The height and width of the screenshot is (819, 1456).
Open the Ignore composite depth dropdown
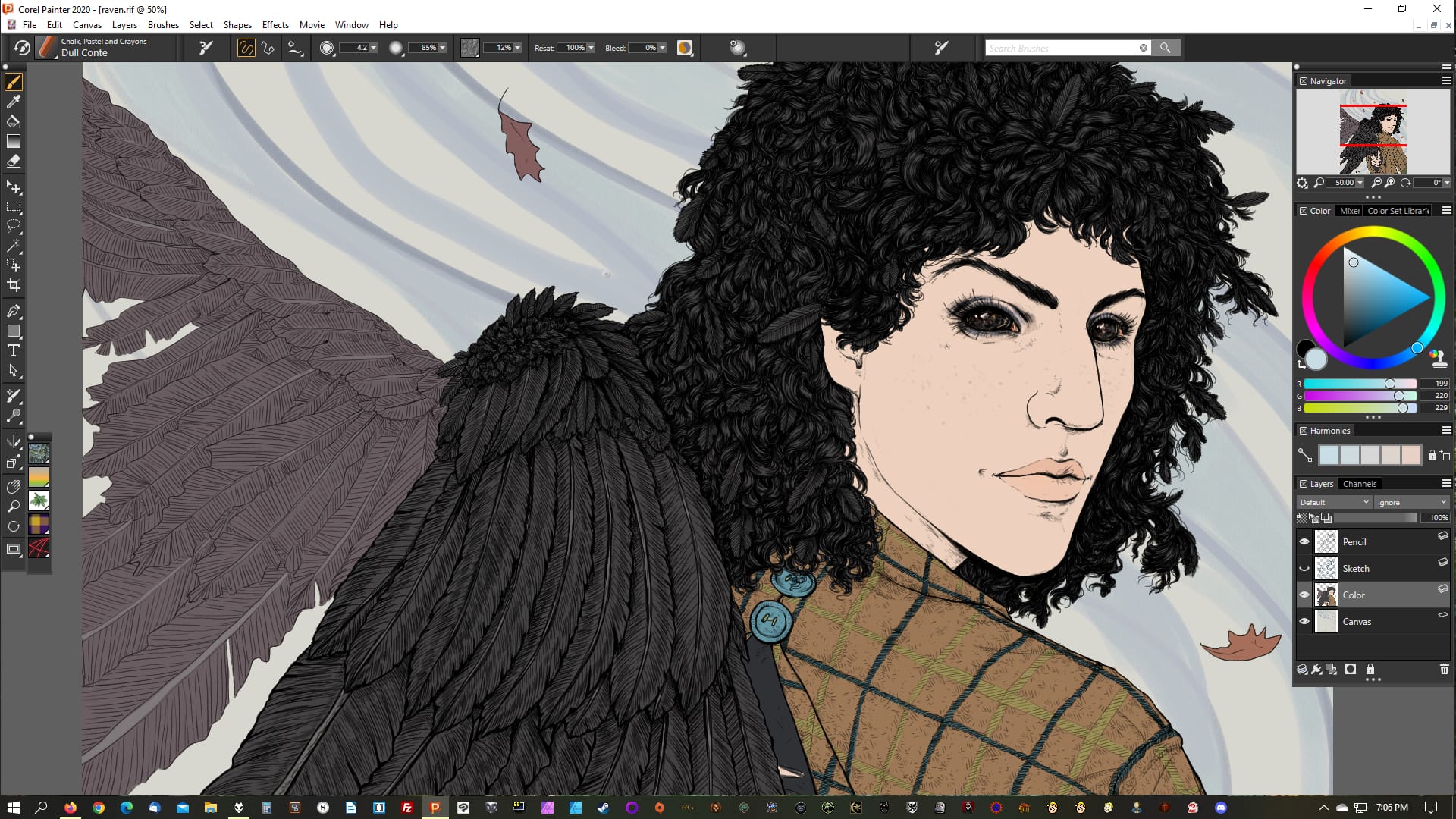[1411, 502]
